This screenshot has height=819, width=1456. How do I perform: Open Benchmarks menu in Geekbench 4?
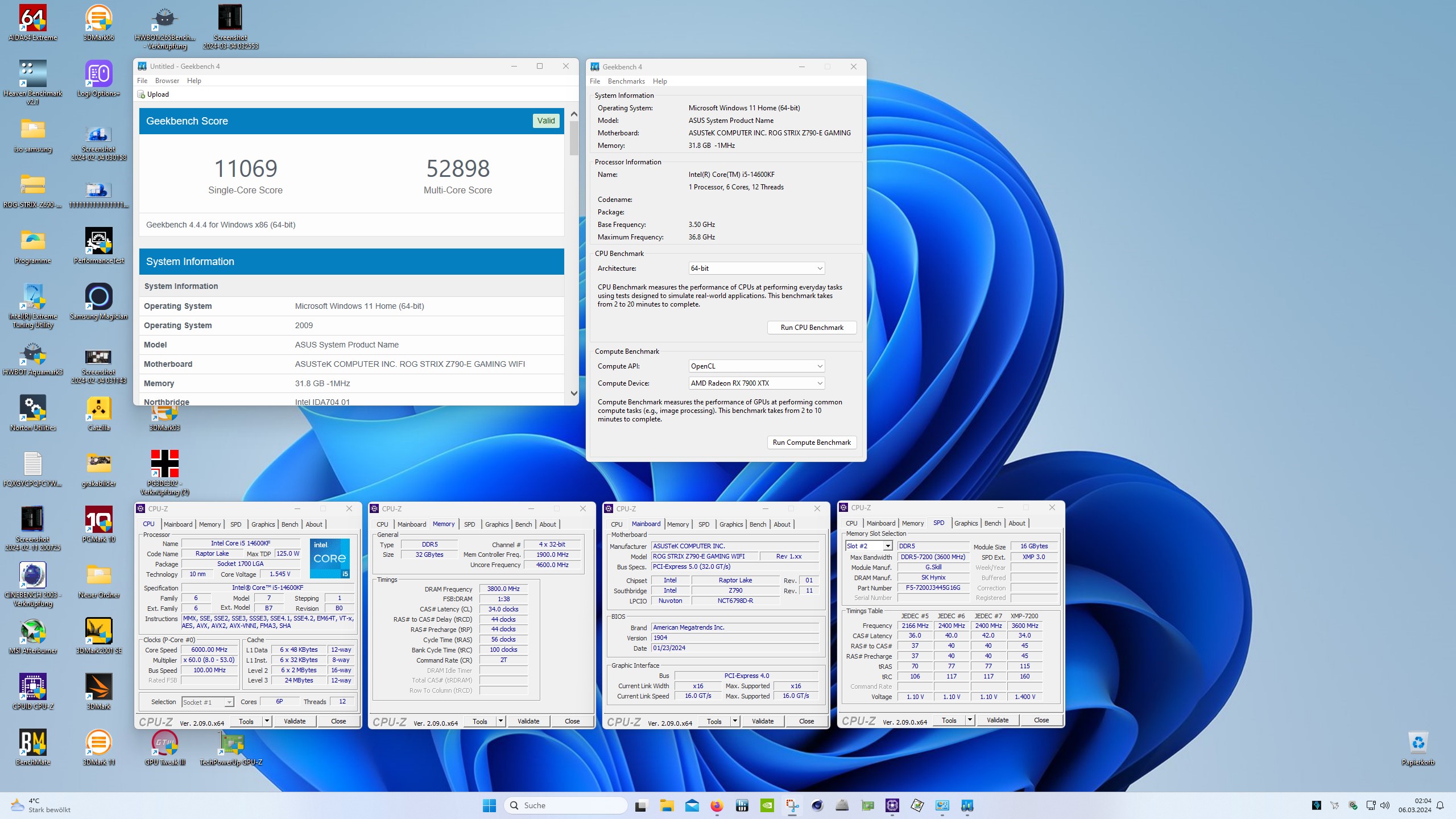click(x=626, y=81)
